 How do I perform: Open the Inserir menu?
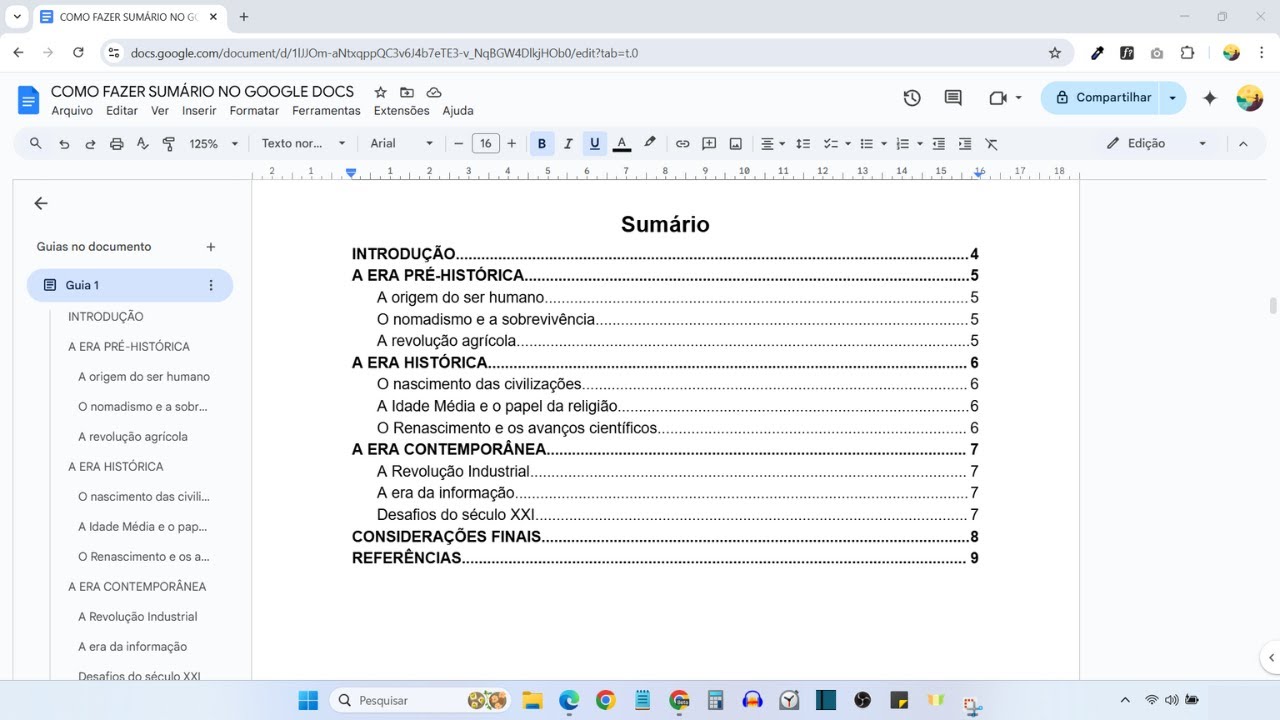[199, 111]
